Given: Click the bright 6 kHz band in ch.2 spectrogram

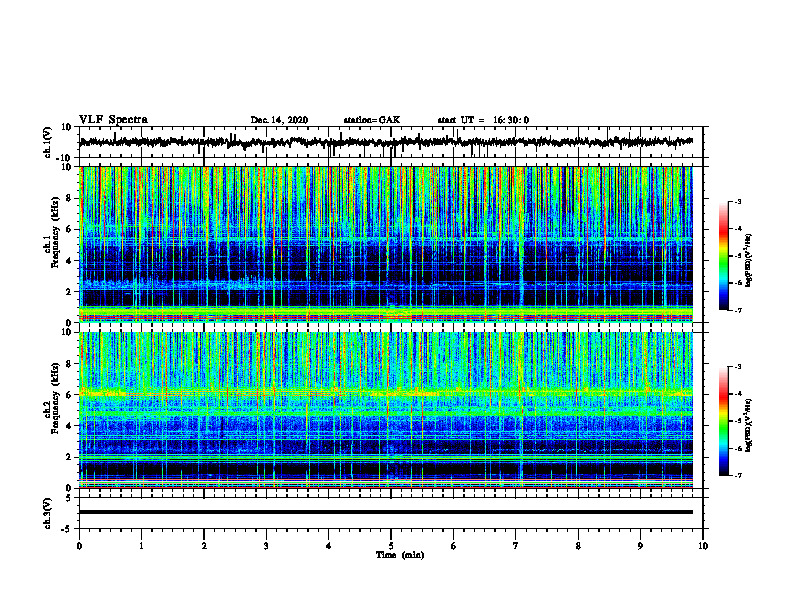Looking at the screenshot, I should pos(386,393).
